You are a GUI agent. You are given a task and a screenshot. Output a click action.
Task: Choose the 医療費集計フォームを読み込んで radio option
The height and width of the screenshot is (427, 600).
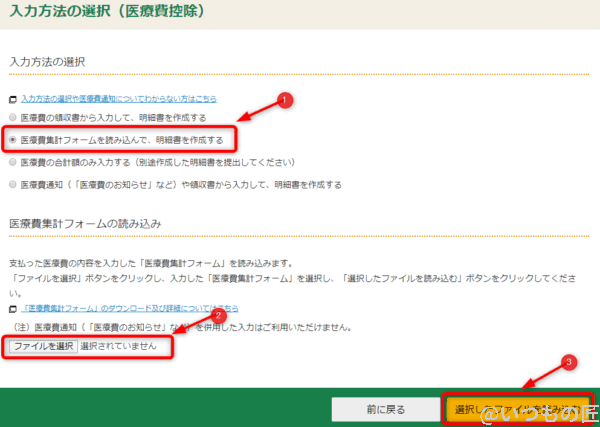coord(12,139)
